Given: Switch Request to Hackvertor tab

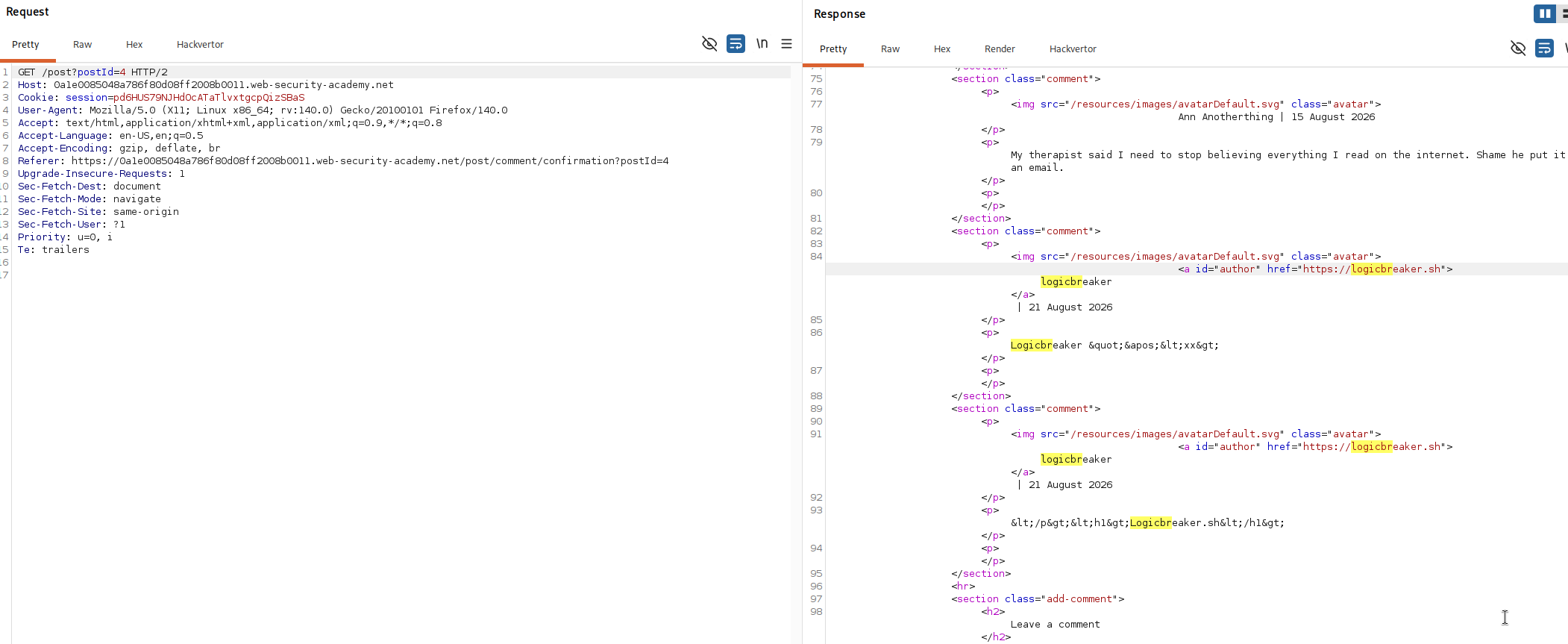Looking at the screenshot, I should pyautogui.click(x=200, y=45).
